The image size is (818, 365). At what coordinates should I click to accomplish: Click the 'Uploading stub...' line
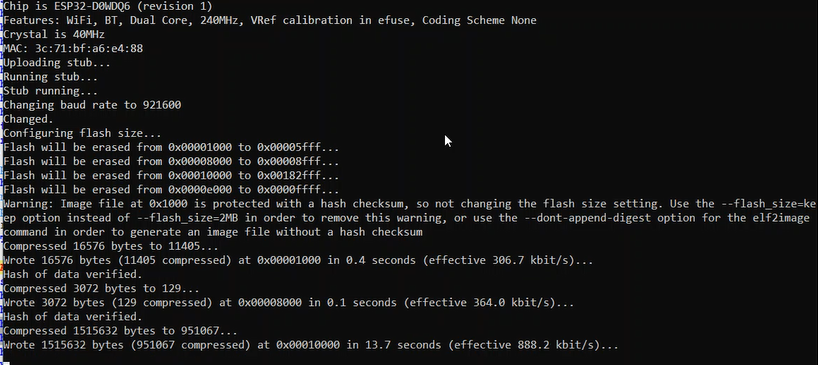(x=57, y=63)
